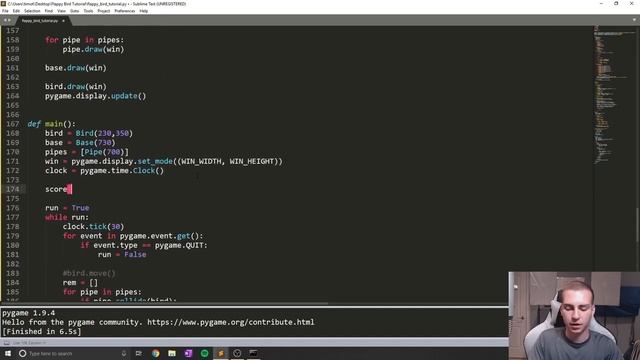Click the status bar panel switcher icon
This screenshot has height=360, width=640.
(x=7, y=343)
